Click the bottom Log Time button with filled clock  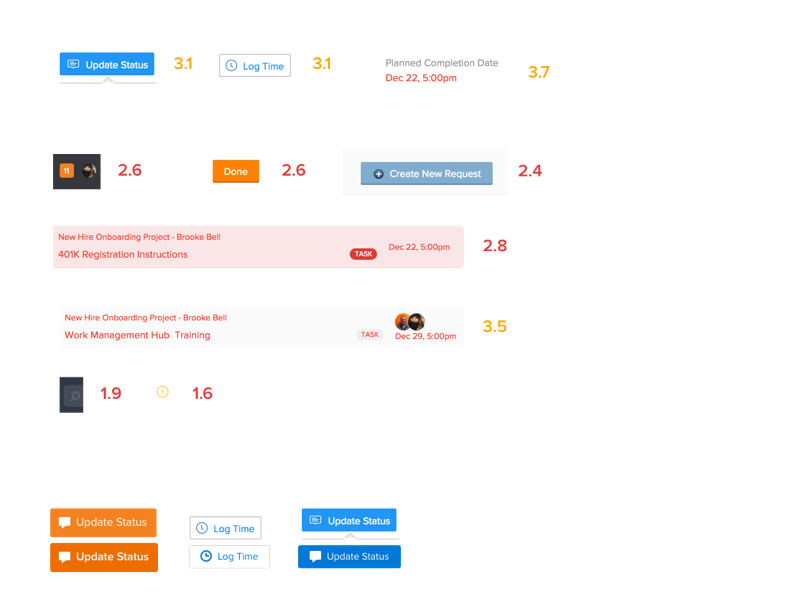pyautogui.click(x=229, y=556)
